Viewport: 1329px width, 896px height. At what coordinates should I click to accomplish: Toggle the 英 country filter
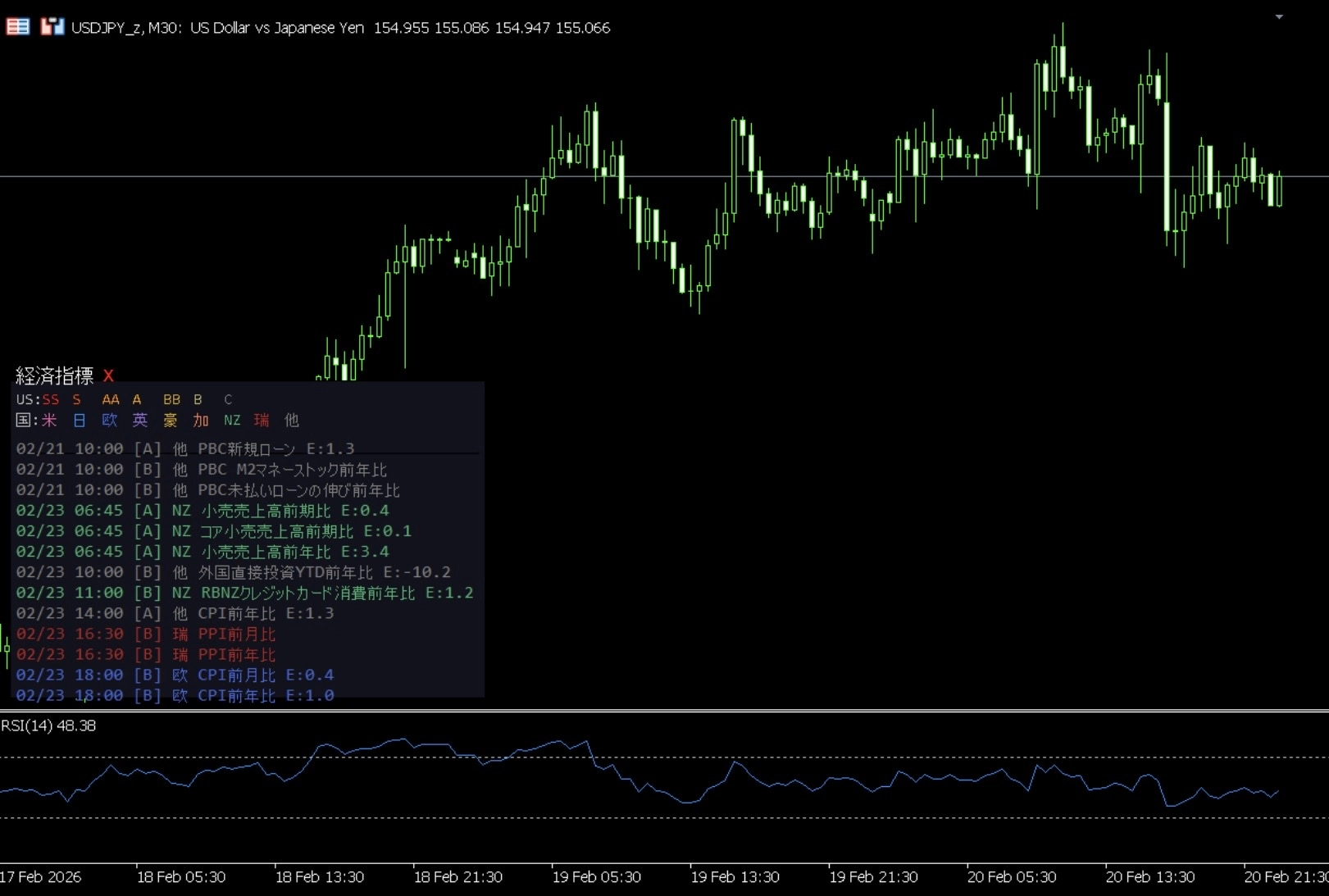(x=140, y=421)
